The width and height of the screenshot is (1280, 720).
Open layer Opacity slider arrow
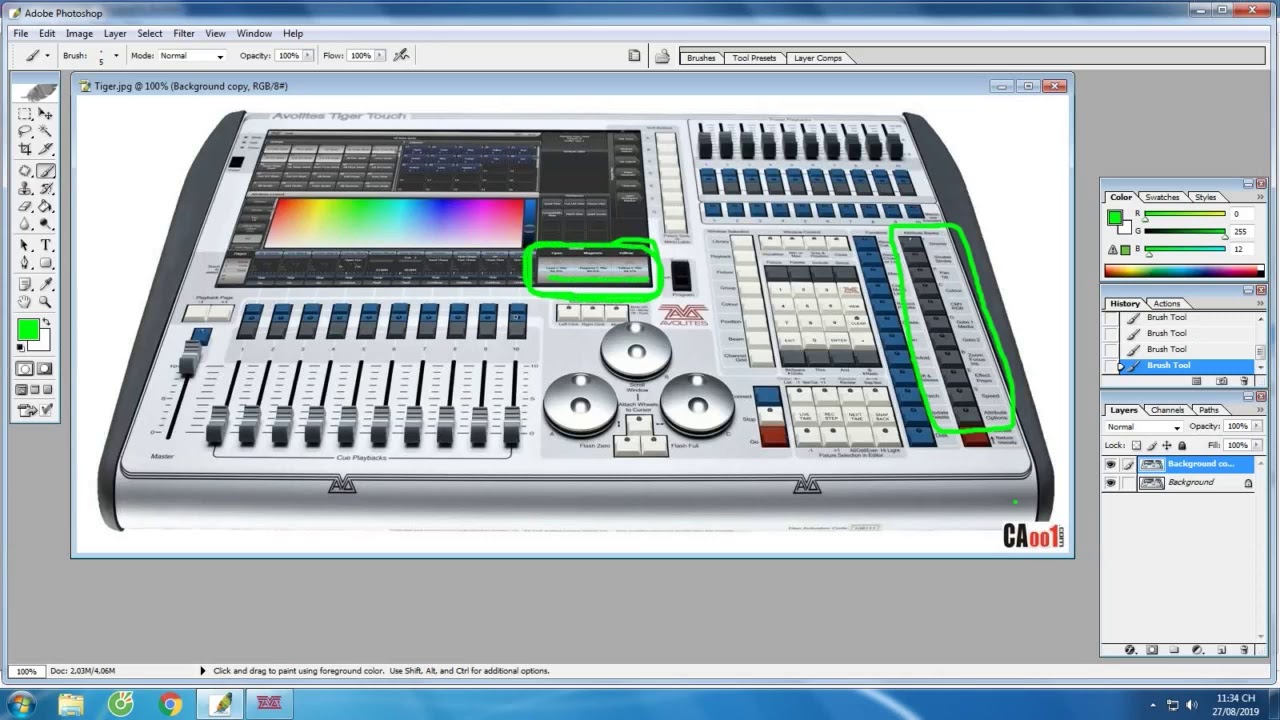point(1255,427)
